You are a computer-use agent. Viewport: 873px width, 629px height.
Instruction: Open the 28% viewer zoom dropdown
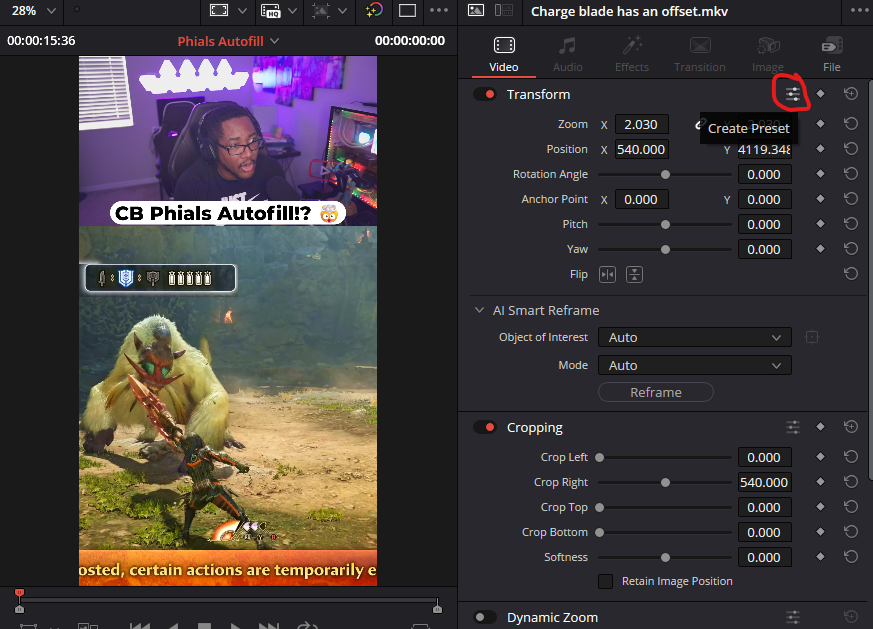click(33, 11)
